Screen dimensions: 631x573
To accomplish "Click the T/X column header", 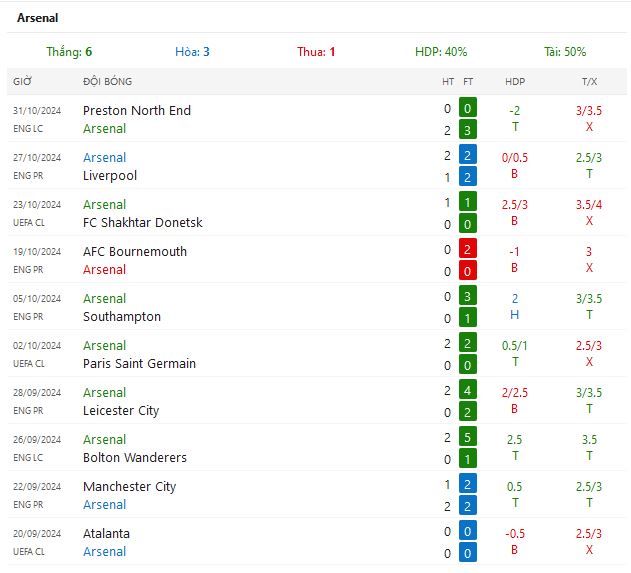I will click(x=589, y=82).
